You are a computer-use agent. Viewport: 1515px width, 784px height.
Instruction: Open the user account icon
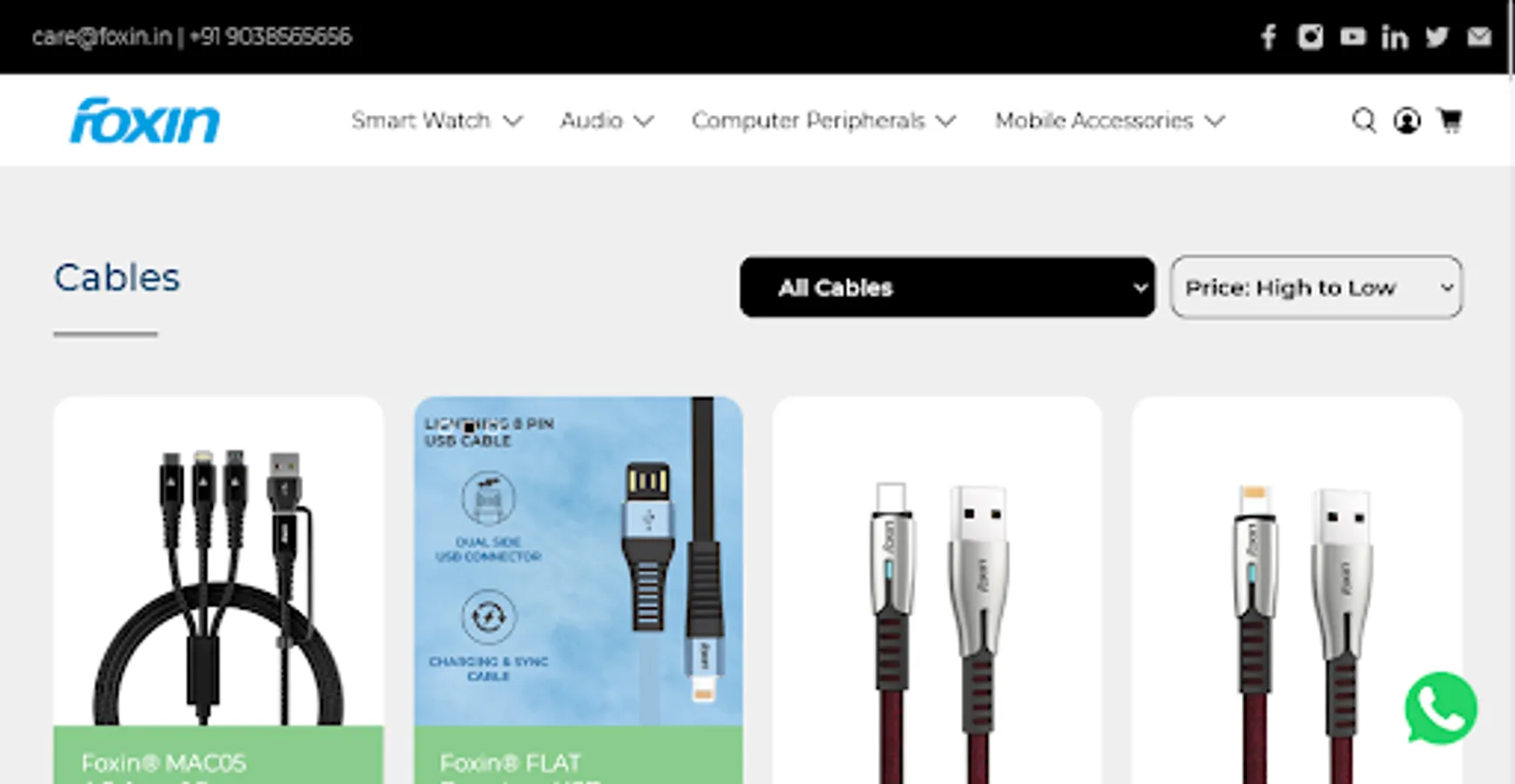point(1407,120)
